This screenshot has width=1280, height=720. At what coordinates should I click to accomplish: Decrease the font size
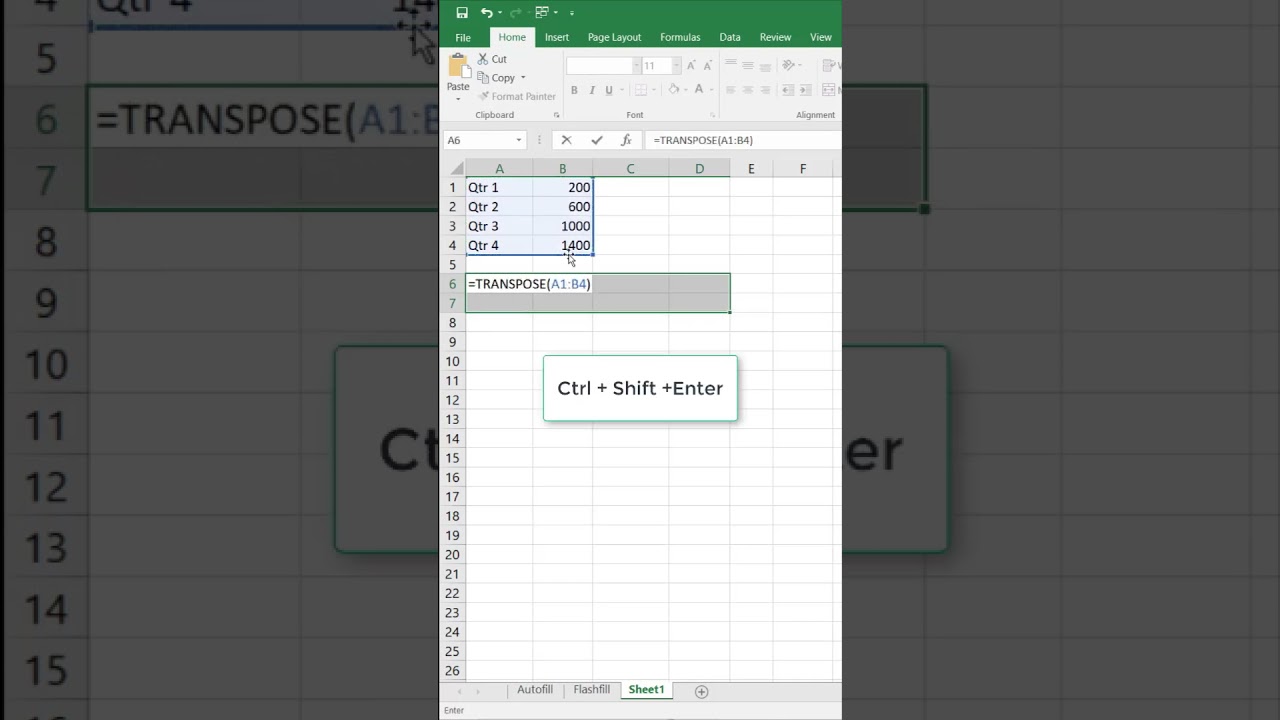(707, 66)
